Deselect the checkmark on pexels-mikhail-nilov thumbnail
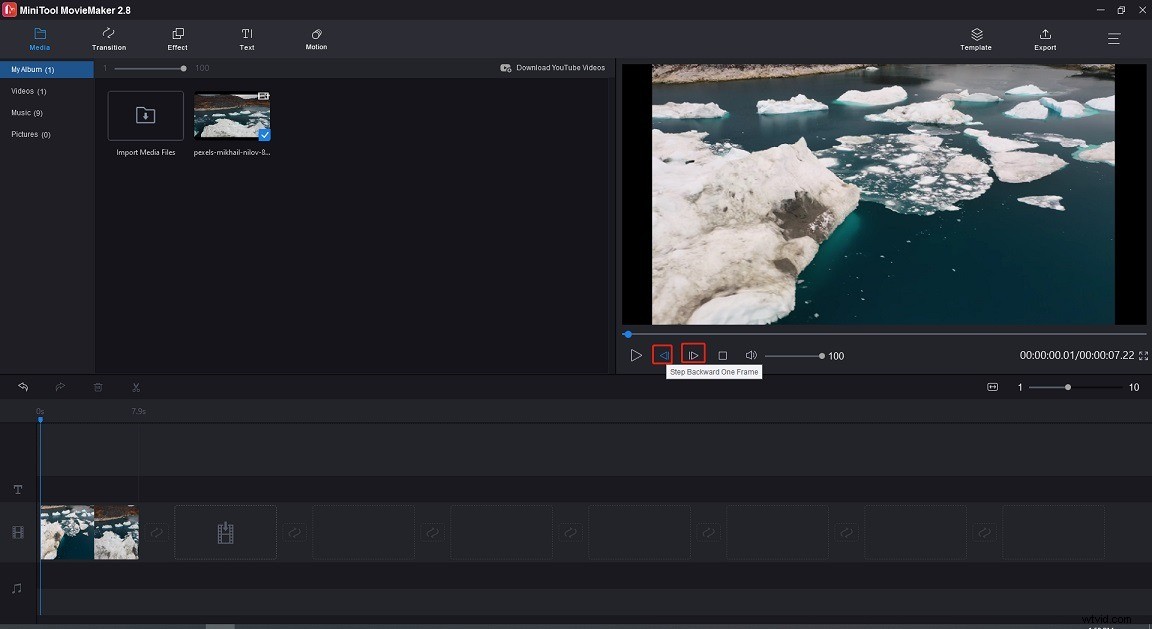 [x=264, y=135]
